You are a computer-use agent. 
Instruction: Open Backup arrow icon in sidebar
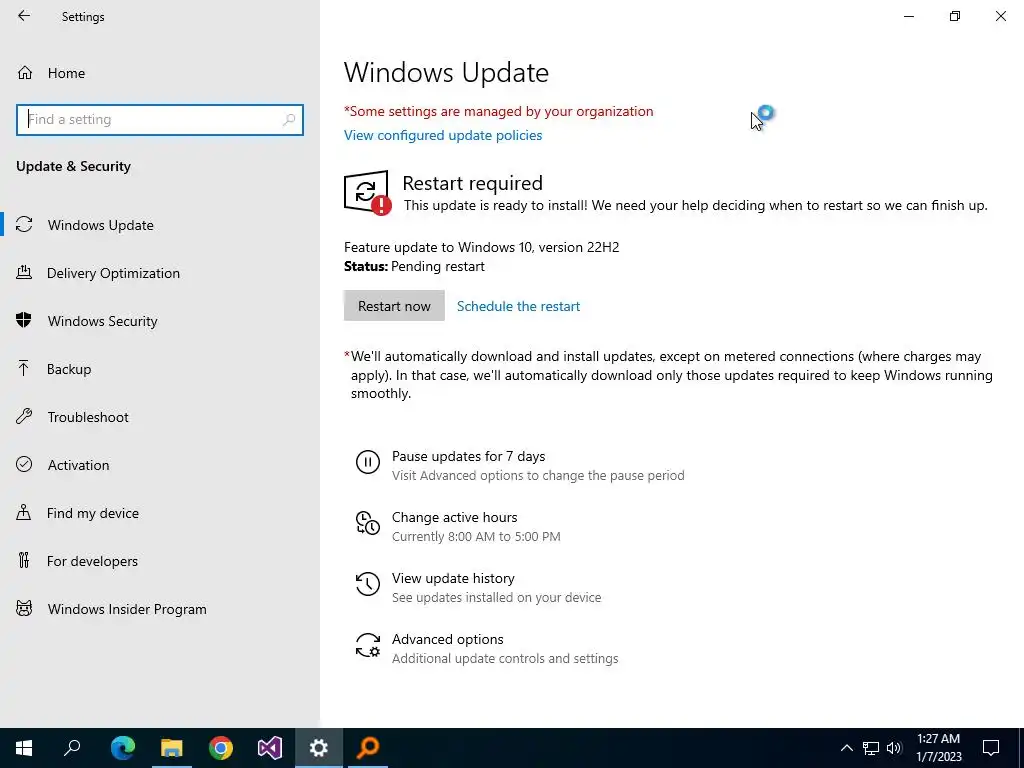click(24, 369)
